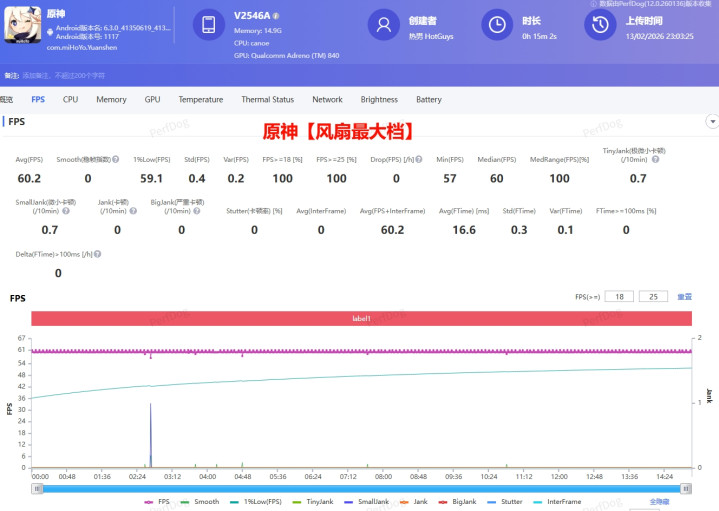Click the reset link beside FPS thresholds
The image size is (719, 511).
pos(685,297)
